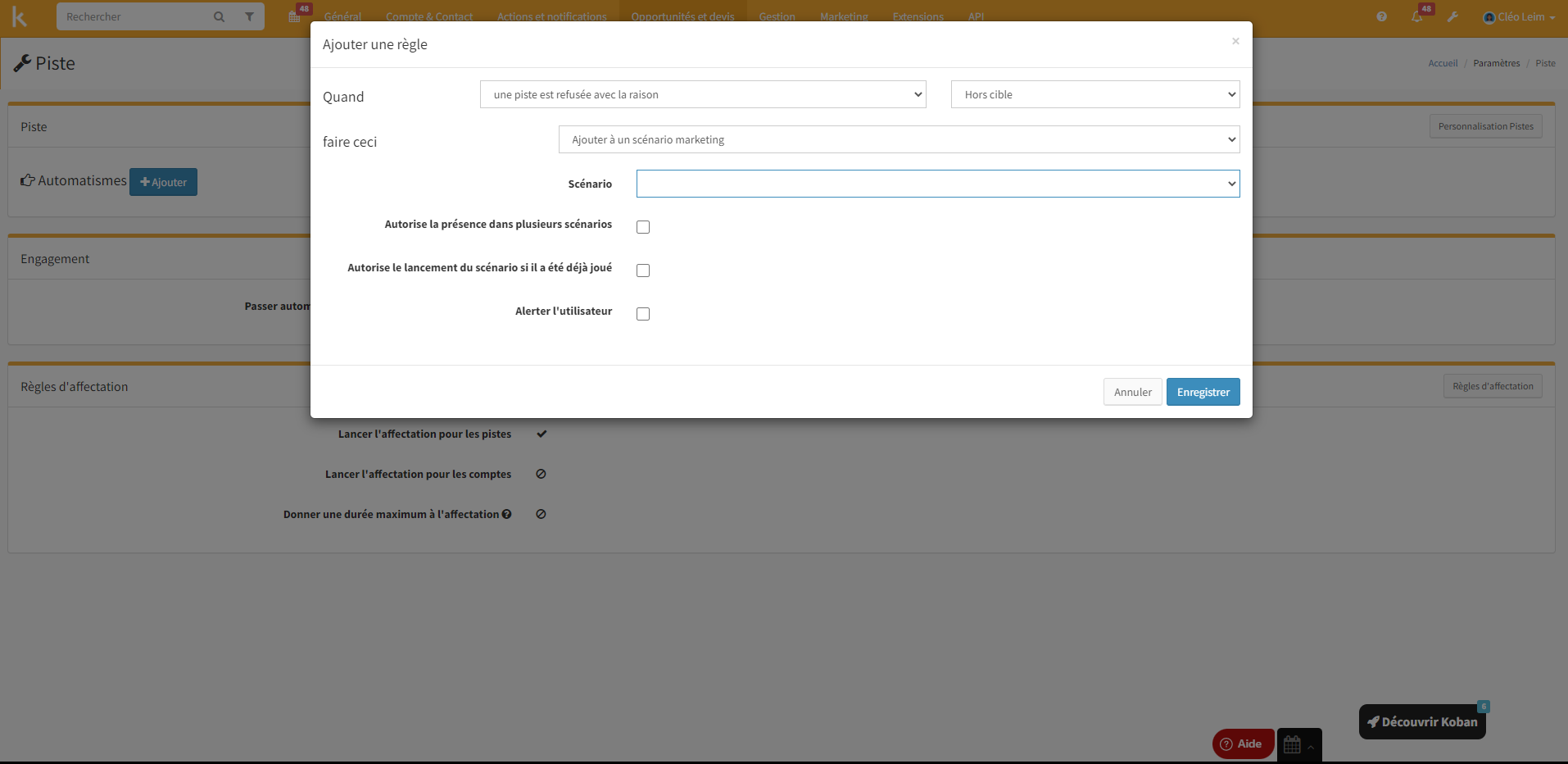Open the Cléo Leim user menu
The height and width of the screenshot is (764, 1568).
1519,16
